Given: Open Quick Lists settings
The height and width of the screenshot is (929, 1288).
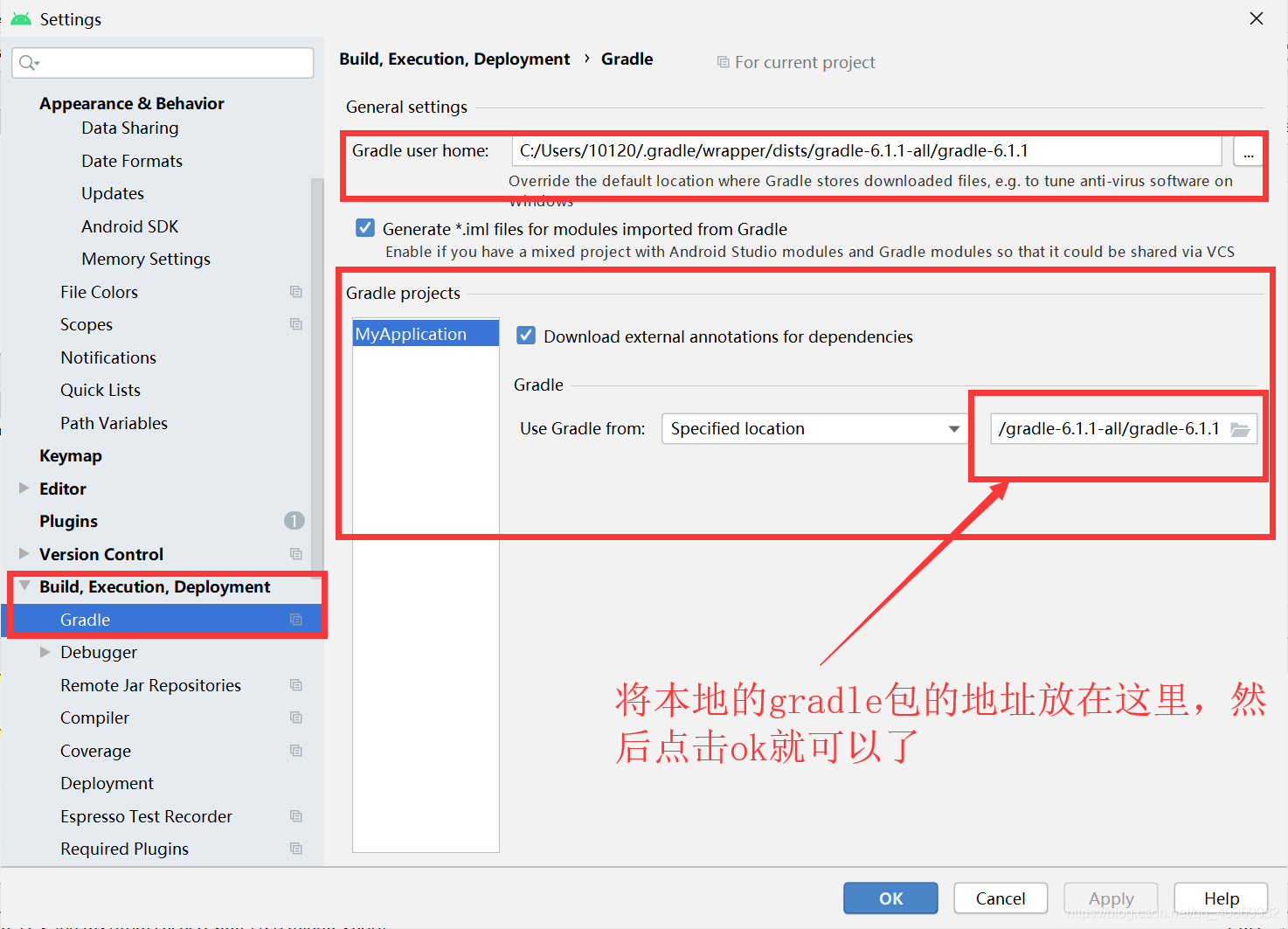Looking at the screenshot, I should (x=100, y=390).
